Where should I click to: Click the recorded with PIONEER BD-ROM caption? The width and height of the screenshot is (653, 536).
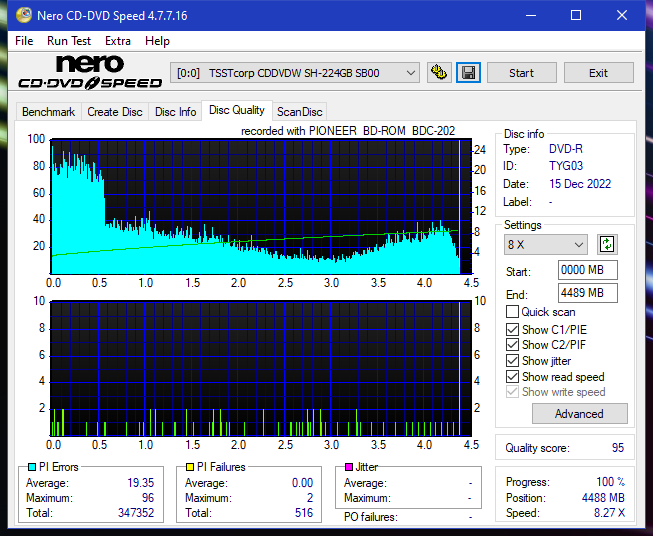coord(348,131)
